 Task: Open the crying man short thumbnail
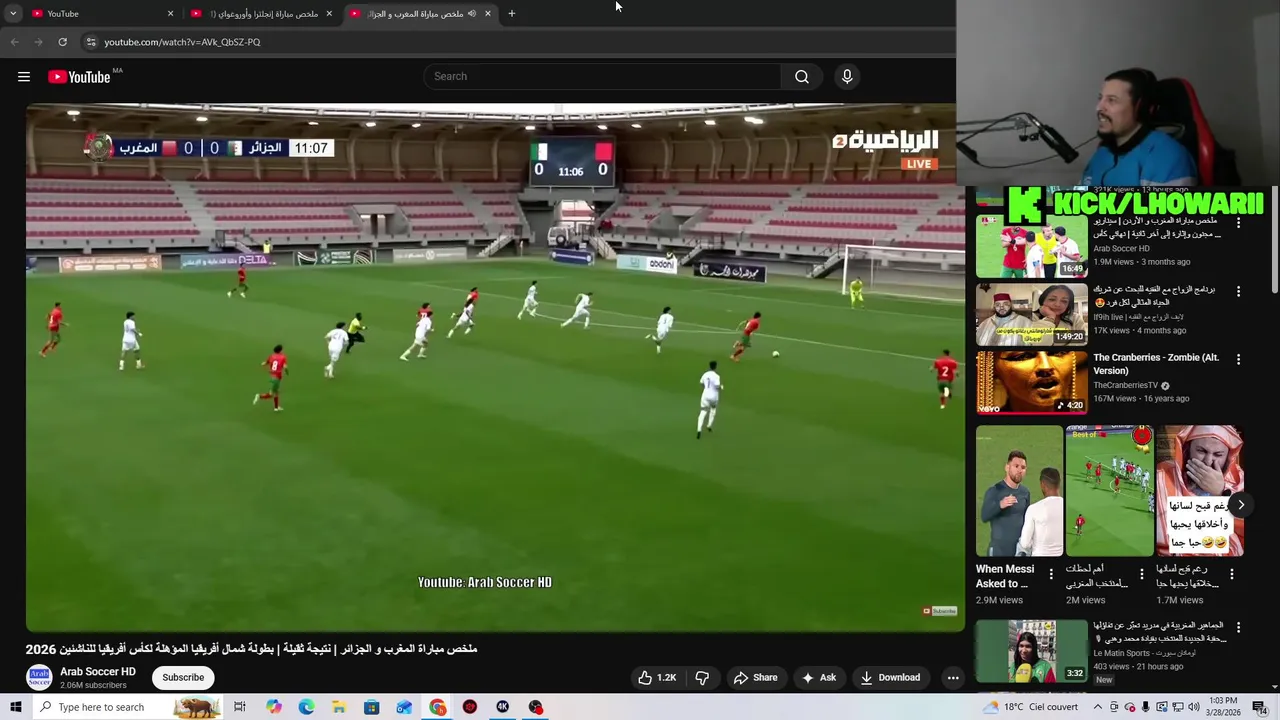pos(1199,491)
